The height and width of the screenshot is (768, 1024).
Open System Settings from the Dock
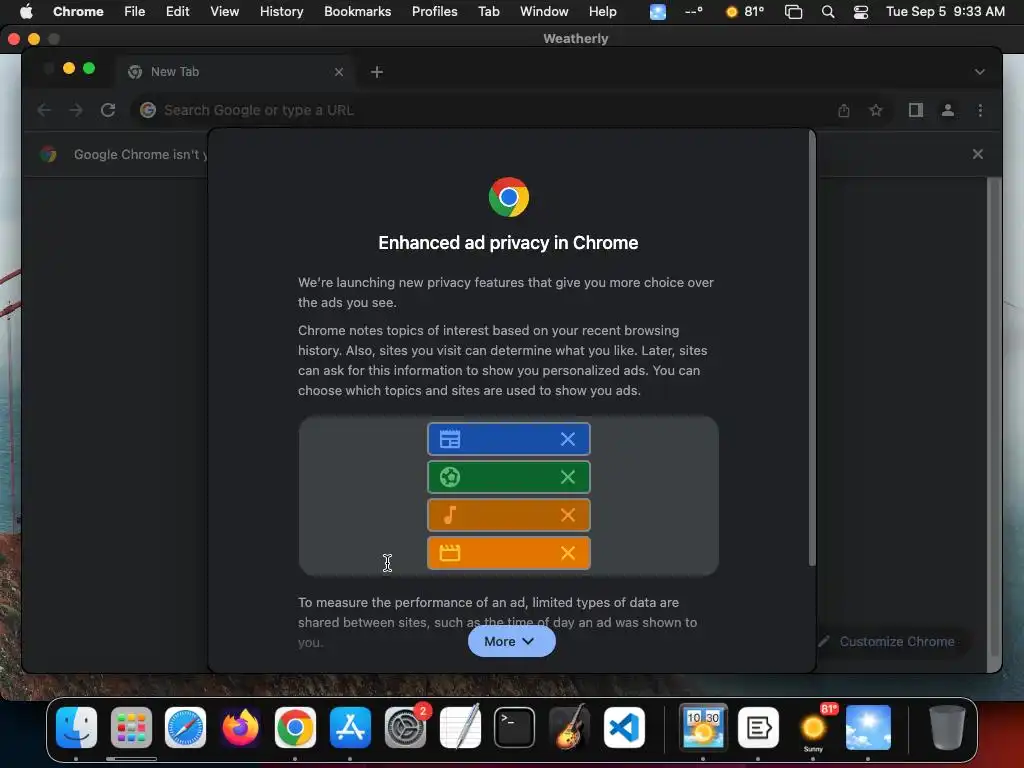click(x=405, y=728)
